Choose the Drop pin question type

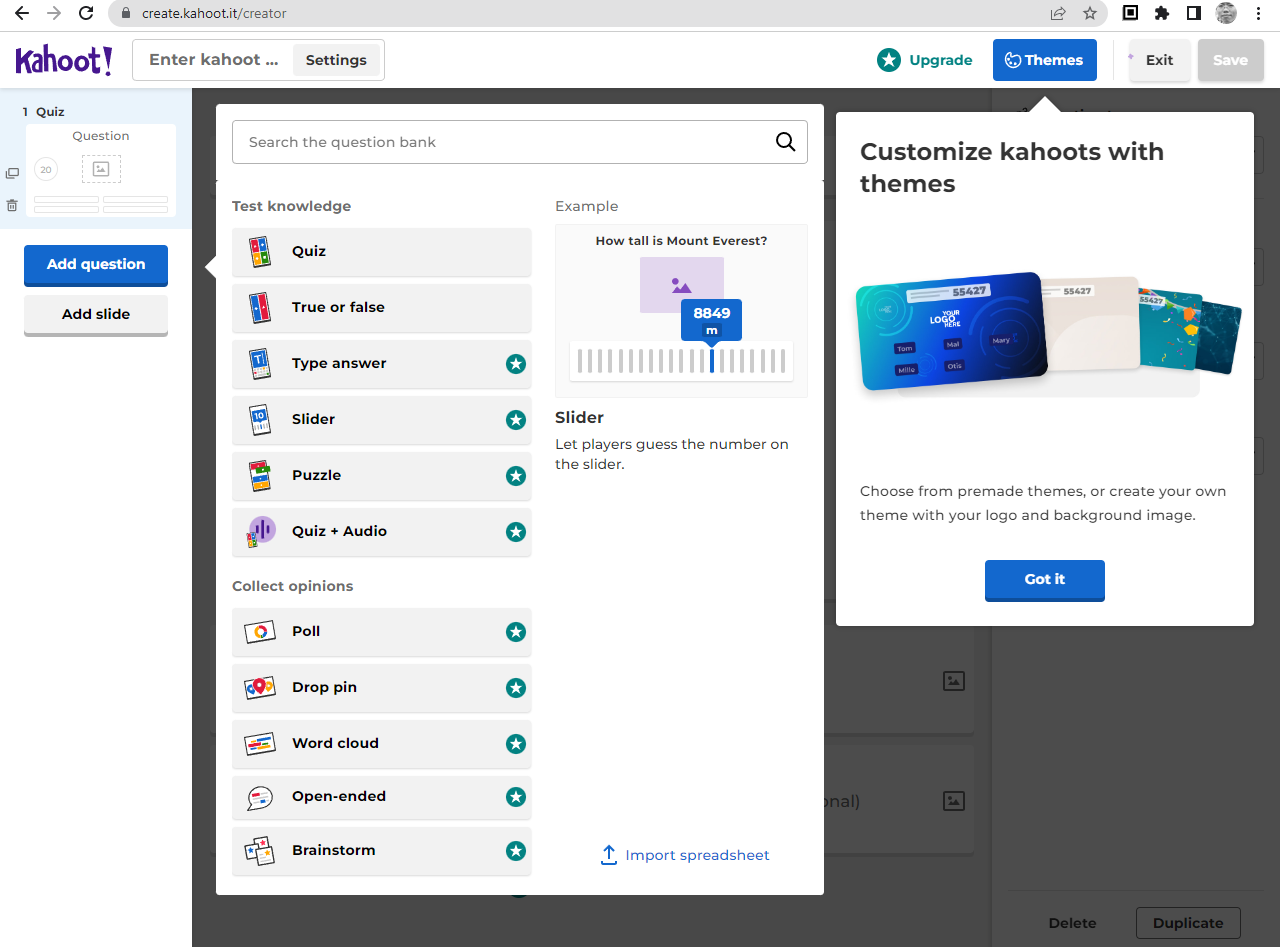click(x=381, y=688)
